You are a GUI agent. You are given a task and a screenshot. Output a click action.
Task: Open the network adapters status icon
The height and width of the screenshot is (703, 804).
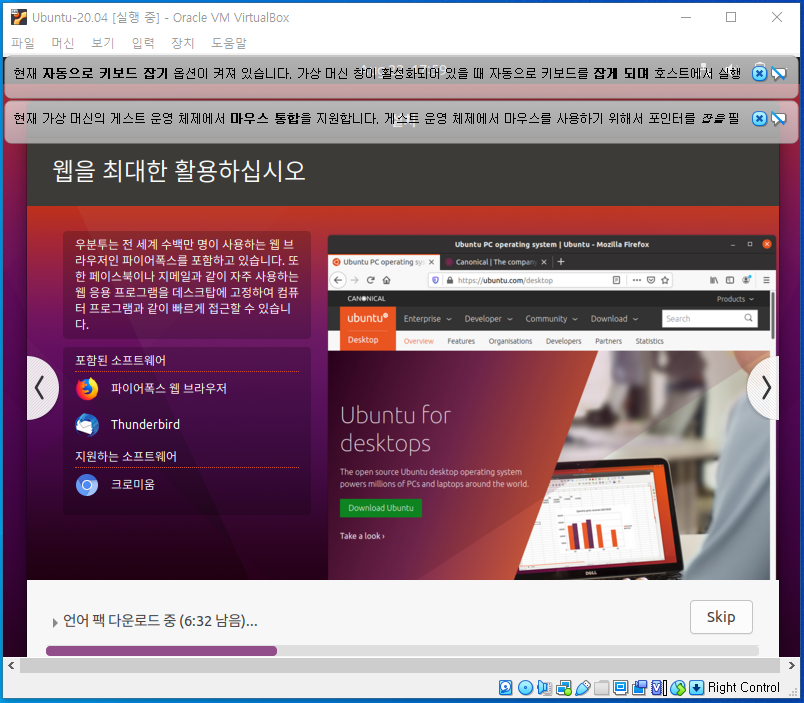point(564,687)
